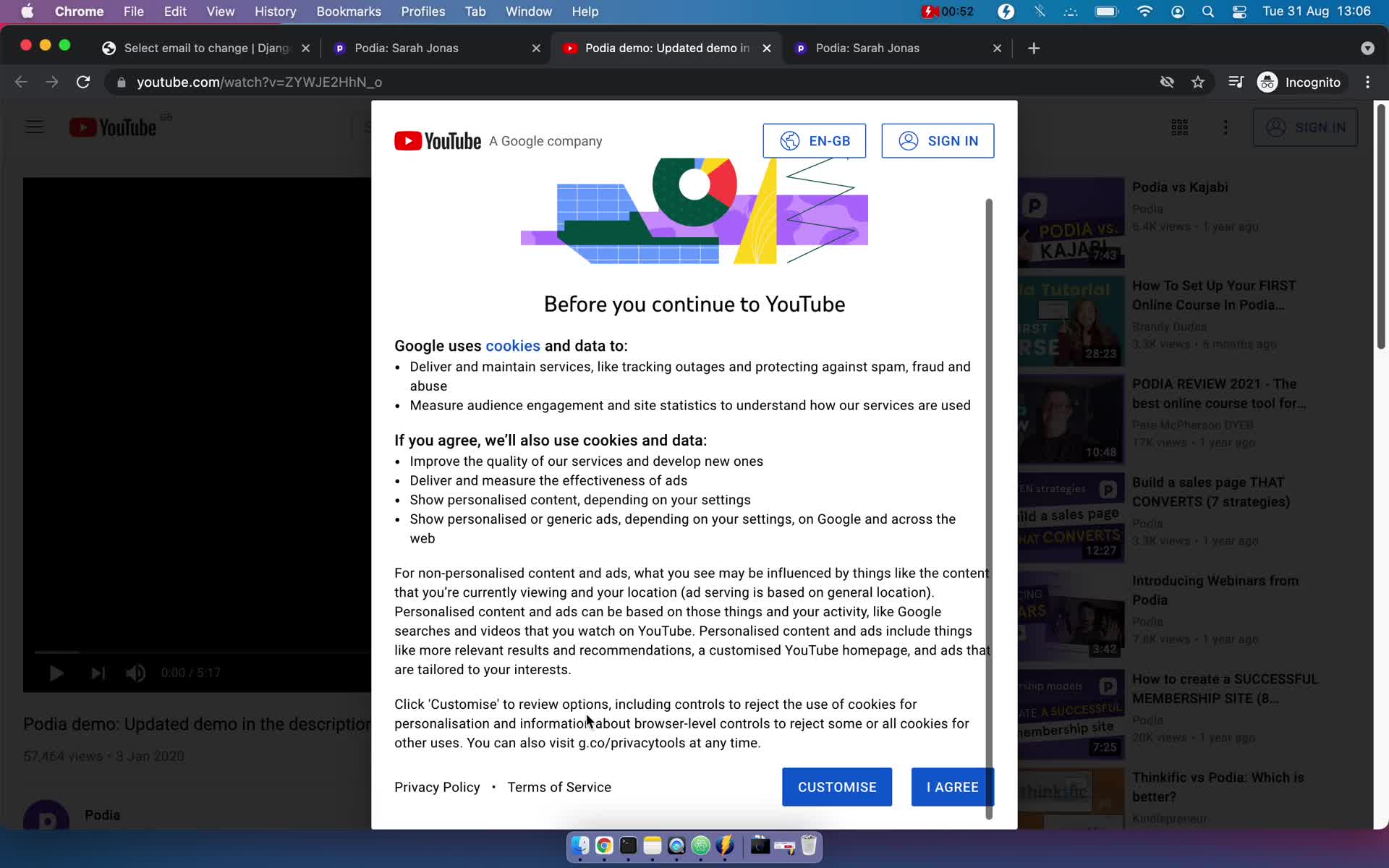
Task: Click the YouTube home icon
Action: [x=113, y=127]
